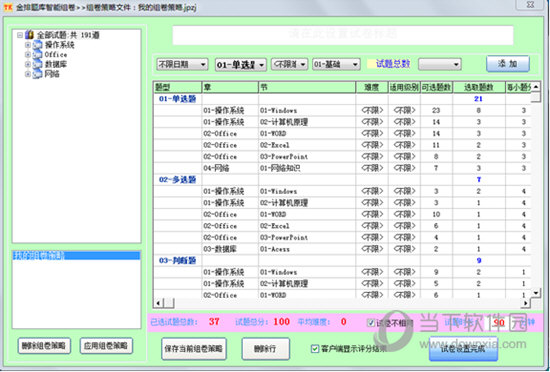Close the window with the X button
This screenshot has width=550, height=372.
(x=530, y=5)
